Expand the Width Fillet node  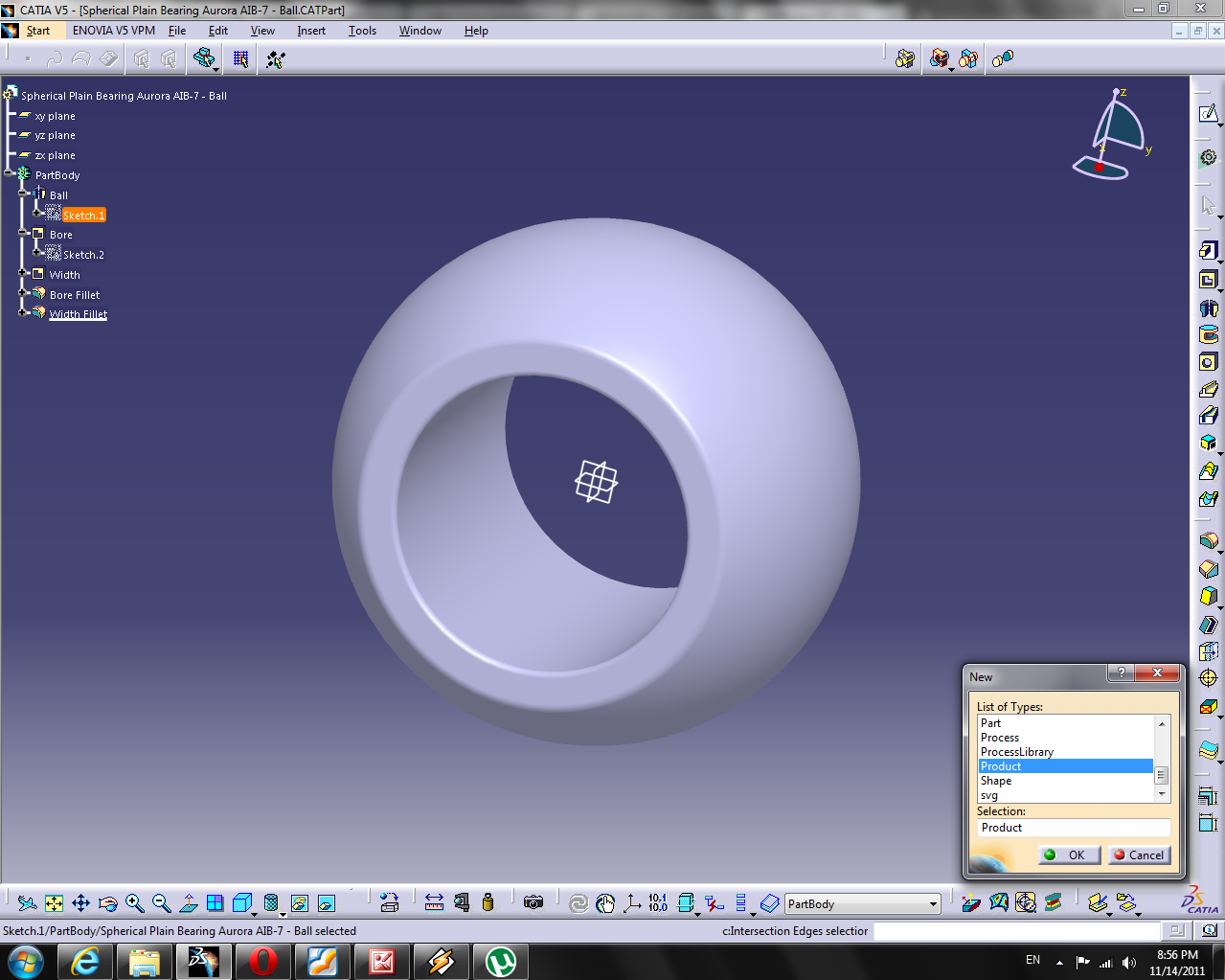point(23,312)
